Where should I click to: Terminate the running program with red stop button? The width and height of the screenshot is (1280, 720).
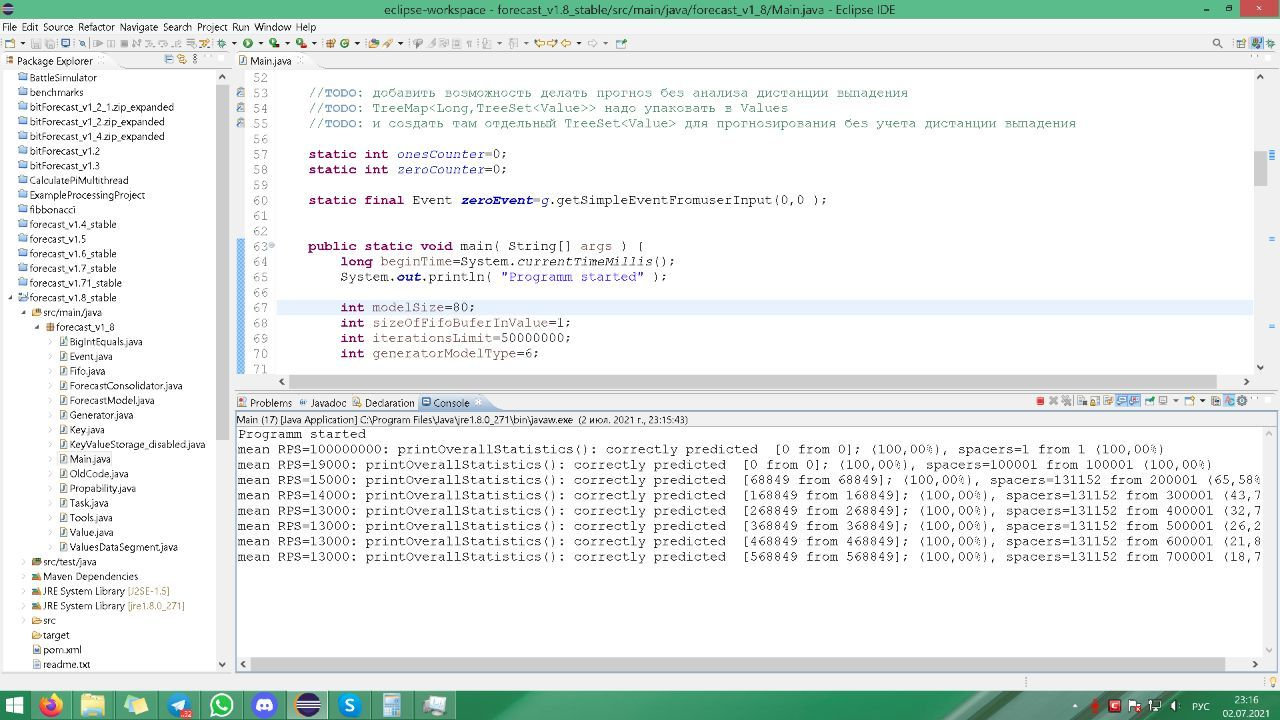pos(1040,401)
